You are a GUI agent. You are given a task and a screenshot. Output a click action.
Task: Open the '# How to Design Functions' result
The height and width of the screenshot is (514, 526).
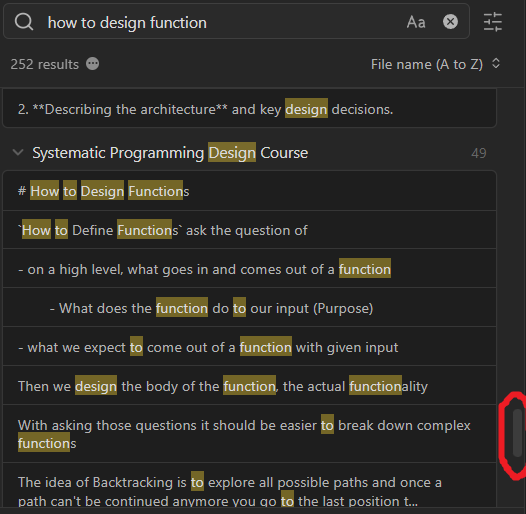pos(249,191)
